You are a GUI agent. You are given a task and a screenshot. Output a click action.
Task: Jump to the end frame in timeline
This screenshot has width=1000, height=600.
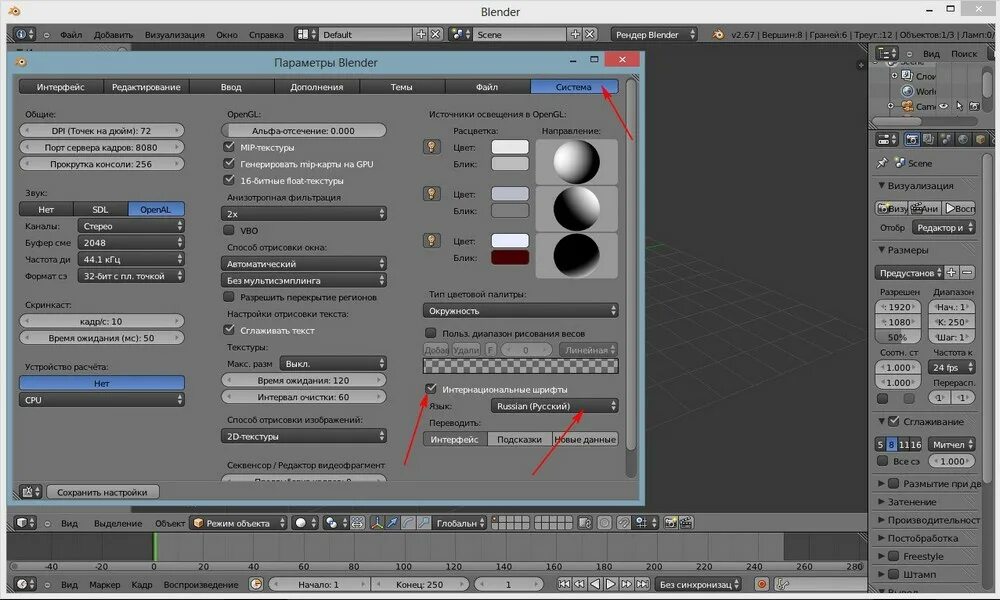click(x=642, y=584)
